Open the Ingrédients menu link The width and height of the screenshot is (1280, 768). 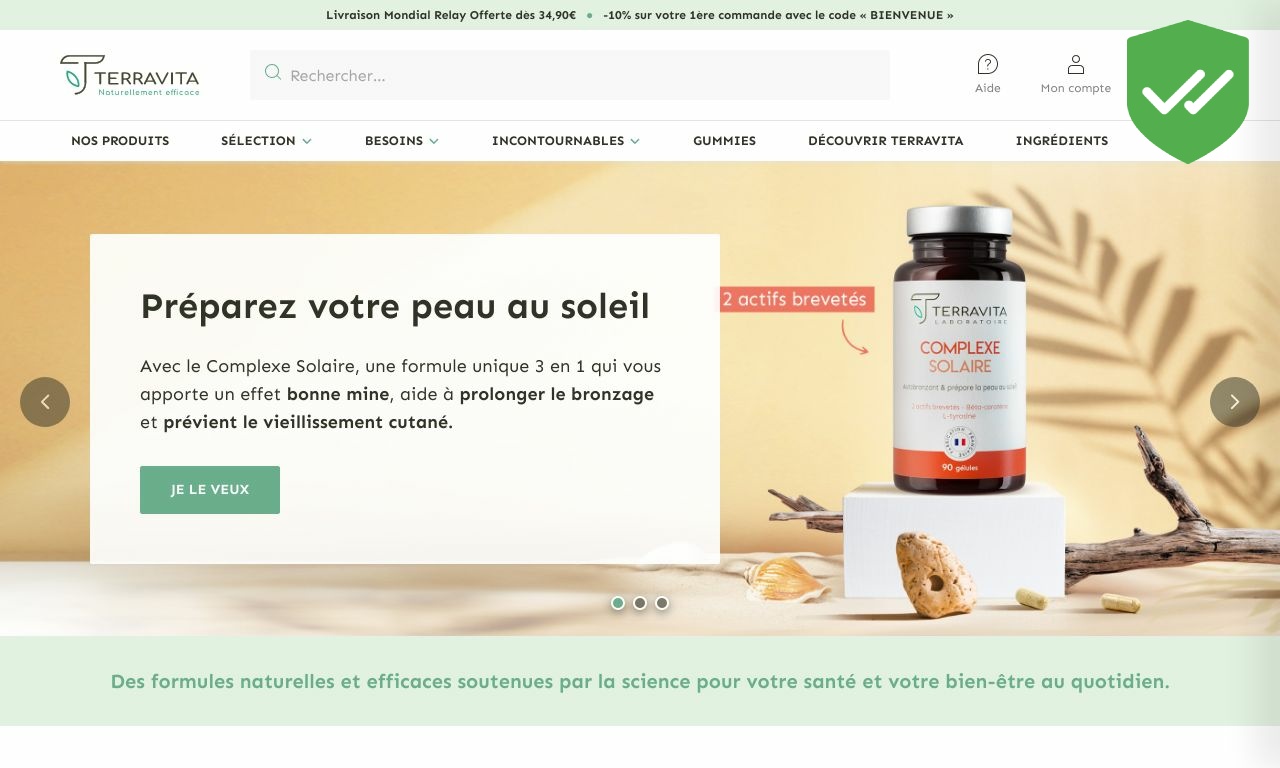click(1062, 141)
